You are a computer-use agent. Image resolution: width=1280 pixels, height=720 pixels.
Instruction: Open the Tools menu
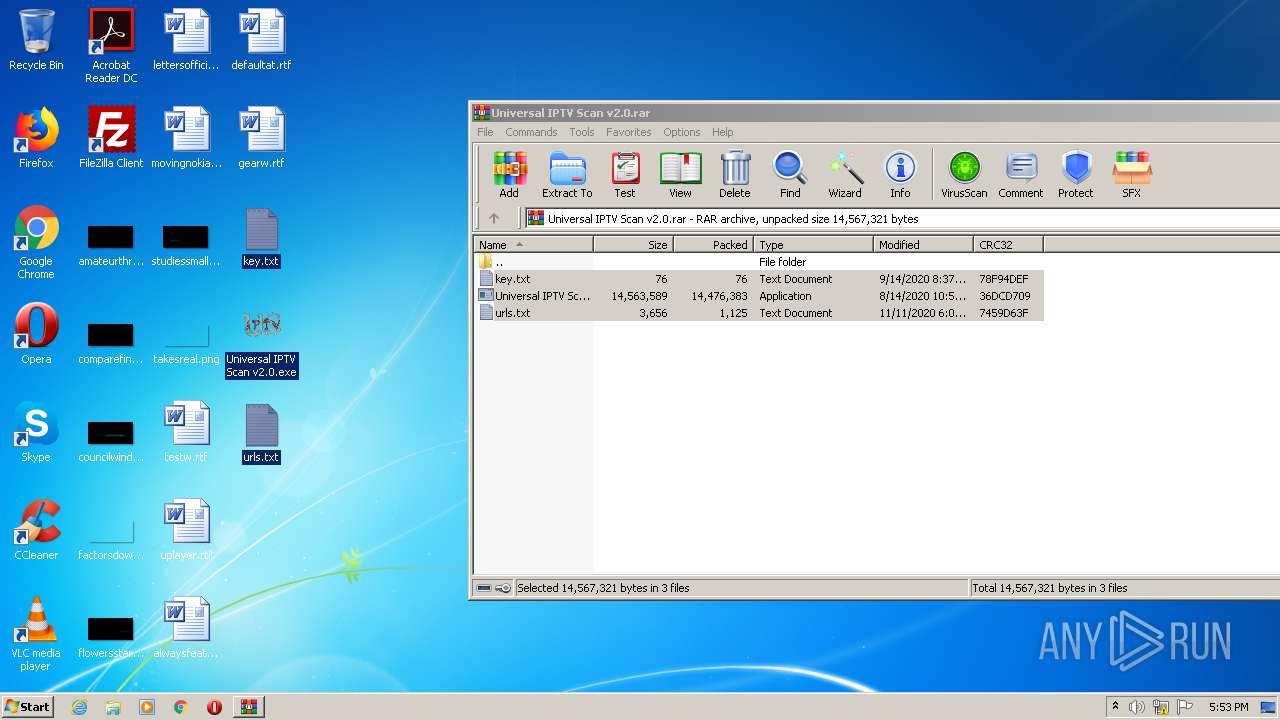pos(582,132)
